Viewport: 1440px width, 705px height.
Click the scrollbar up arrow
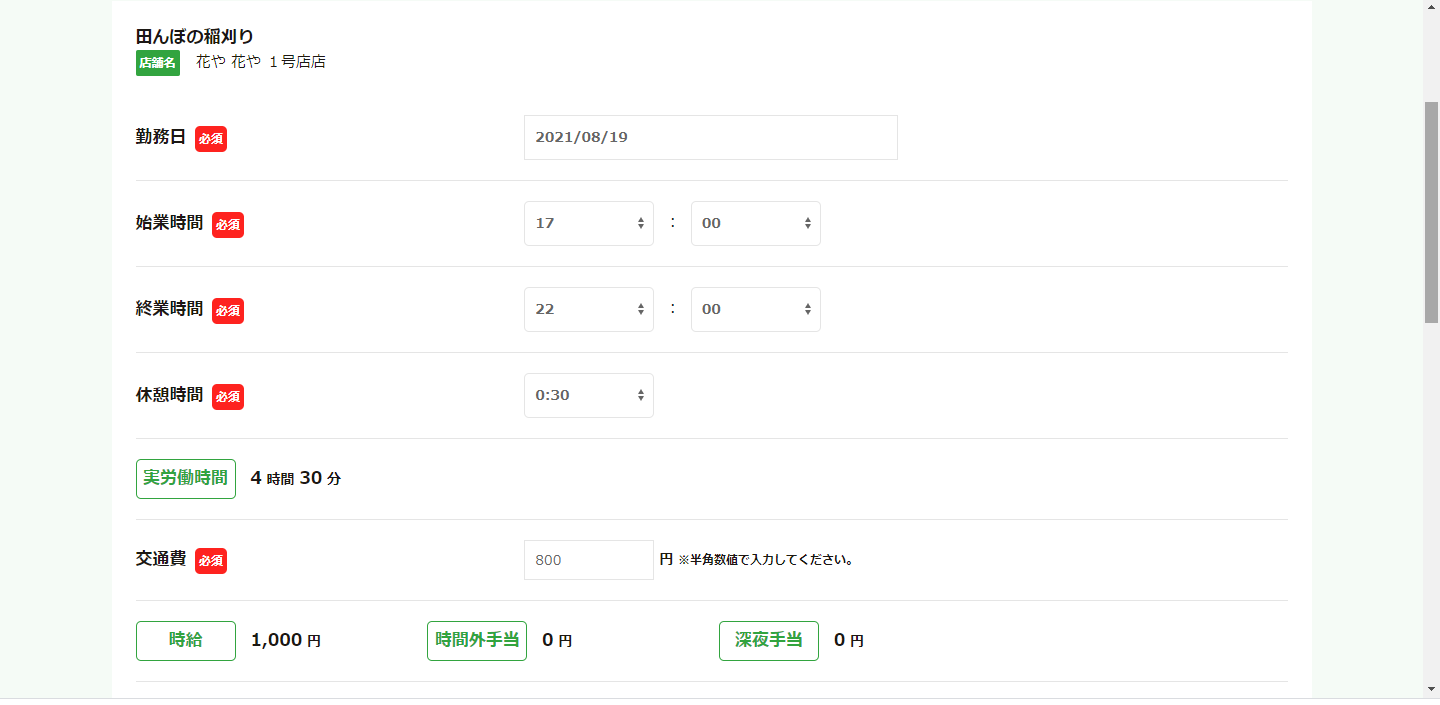(x=1431, y=8)
